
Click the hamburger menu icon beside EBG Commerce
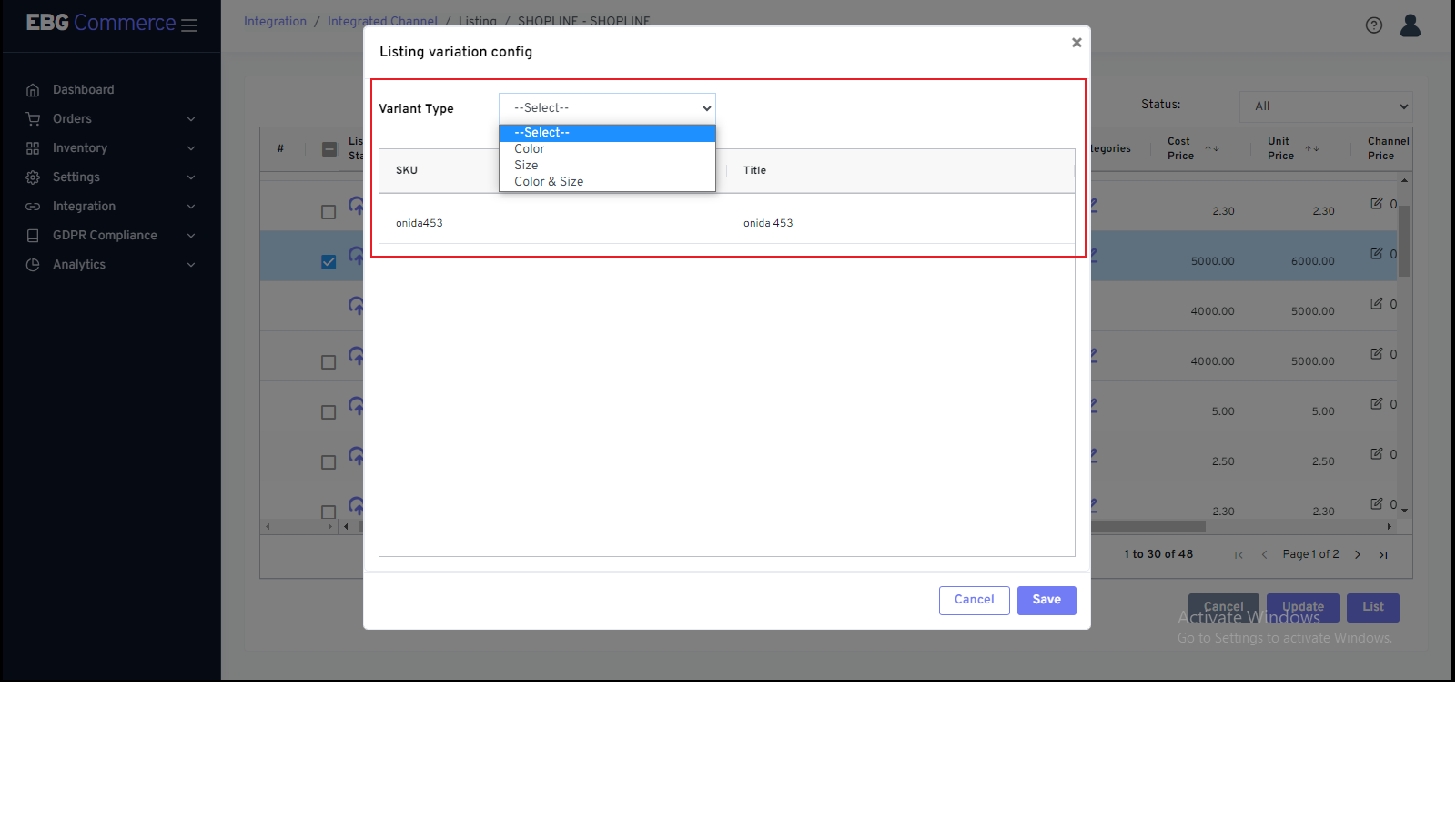[189, 25]
